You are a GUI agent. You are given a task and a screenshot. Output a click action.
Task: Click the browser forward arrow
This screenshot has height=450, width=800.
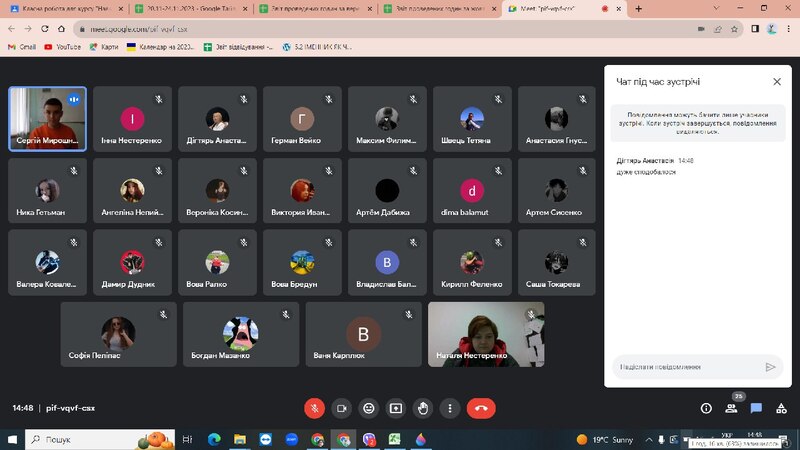point(28,29)
